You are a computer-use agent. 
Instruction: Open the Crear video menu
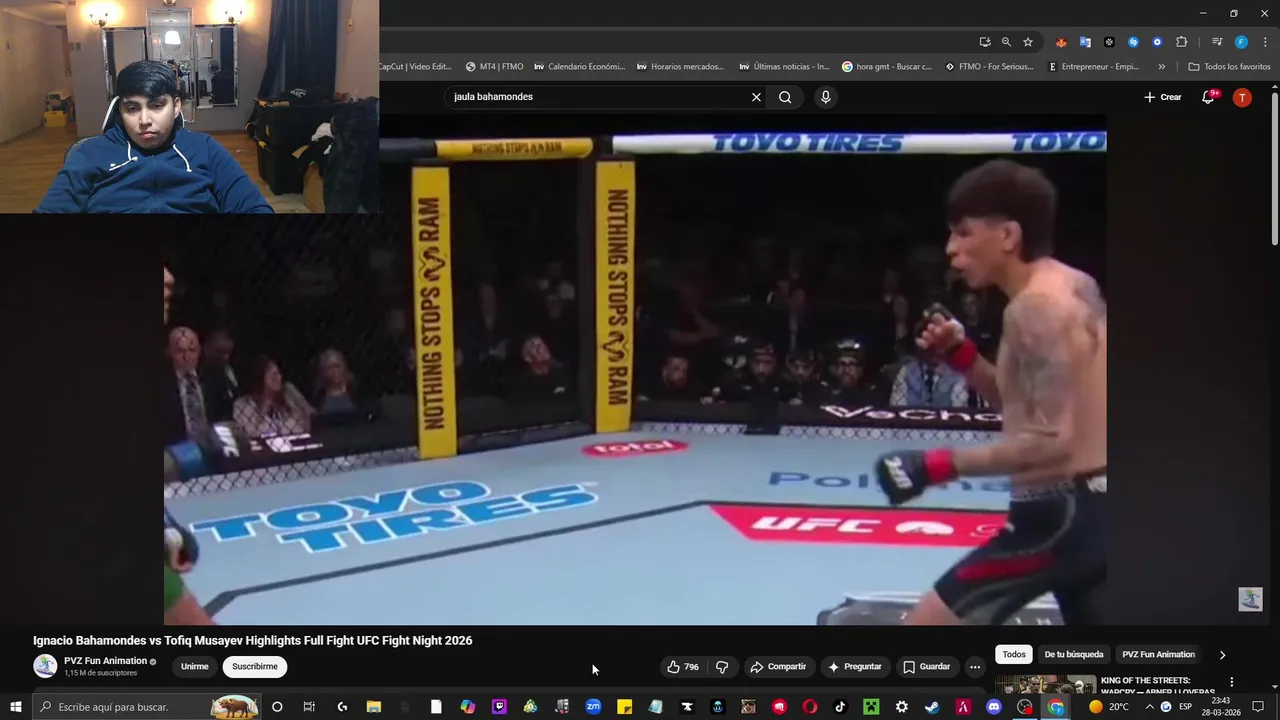[x=1163, y=97]
